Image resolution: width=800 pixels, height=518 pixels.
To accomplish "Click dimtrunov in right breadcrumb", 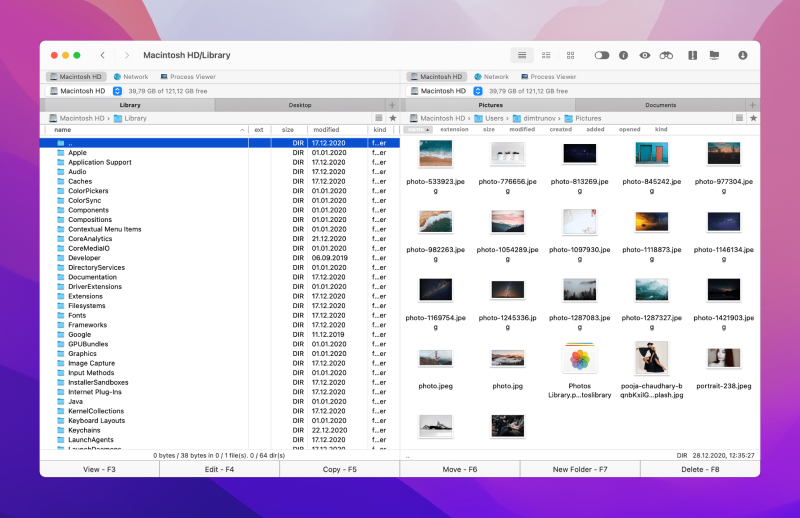I will click(x=534, y=118).
